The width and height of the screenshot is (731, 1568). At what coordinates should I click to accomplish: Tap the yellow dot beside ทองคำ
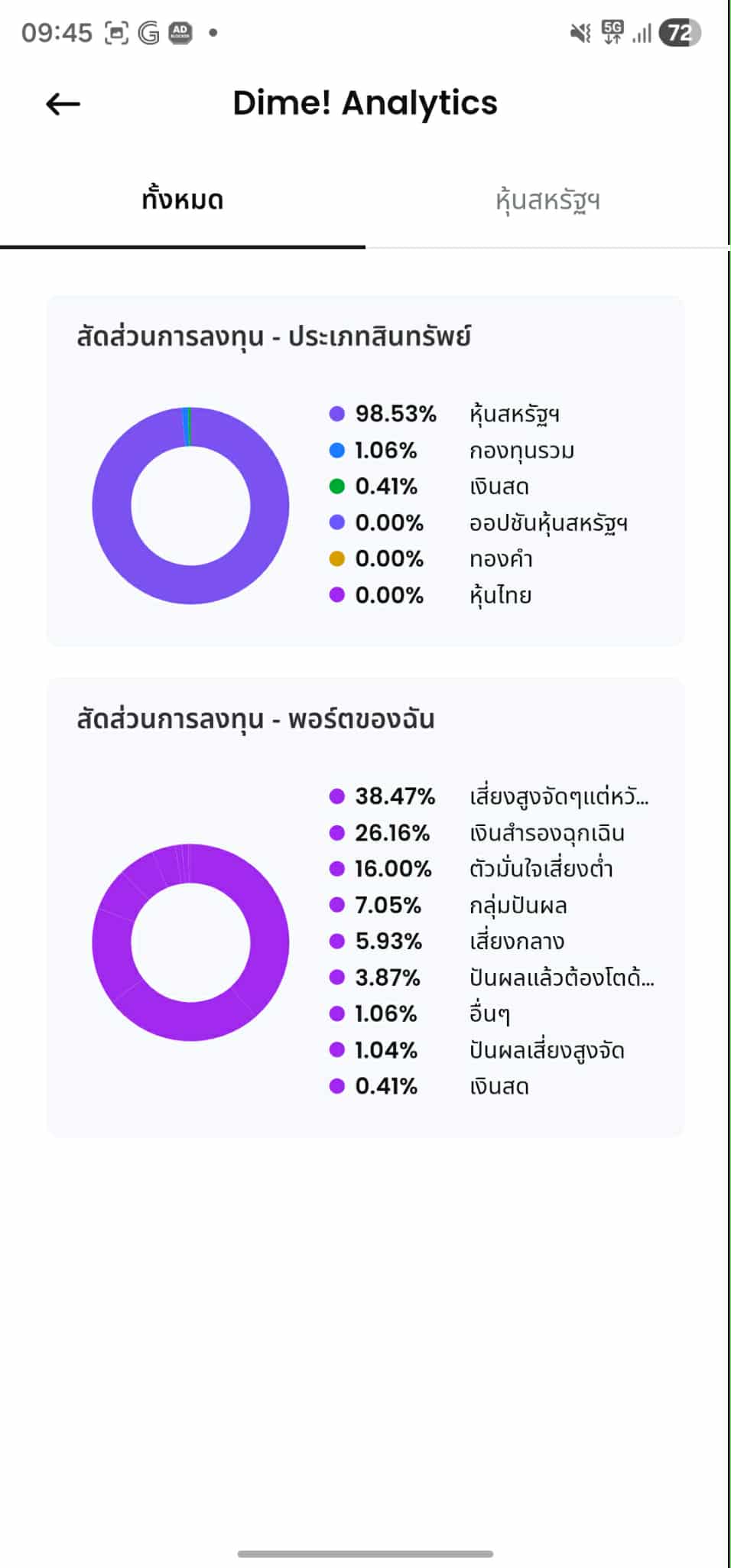click(336, 559)
